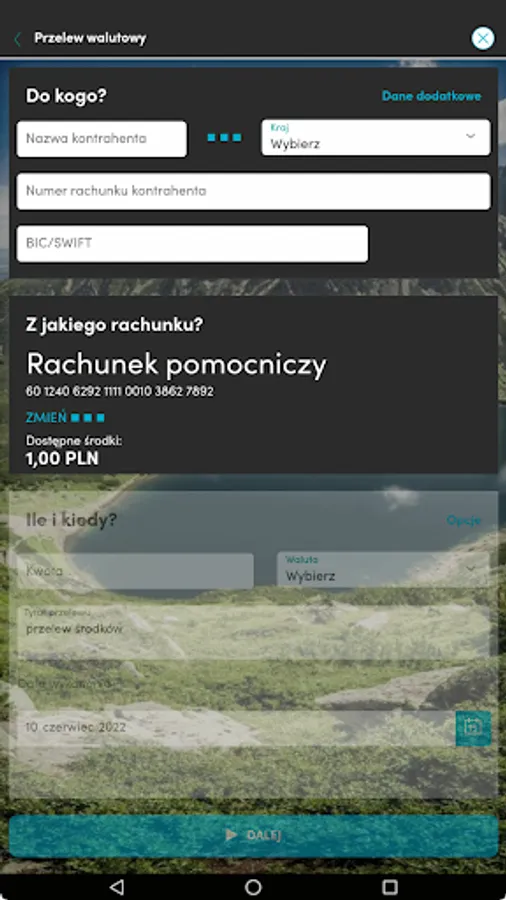This screenshot has height=900, width=506.
Task: Tap the DALEJ continue button
Action: click(253, 835)
